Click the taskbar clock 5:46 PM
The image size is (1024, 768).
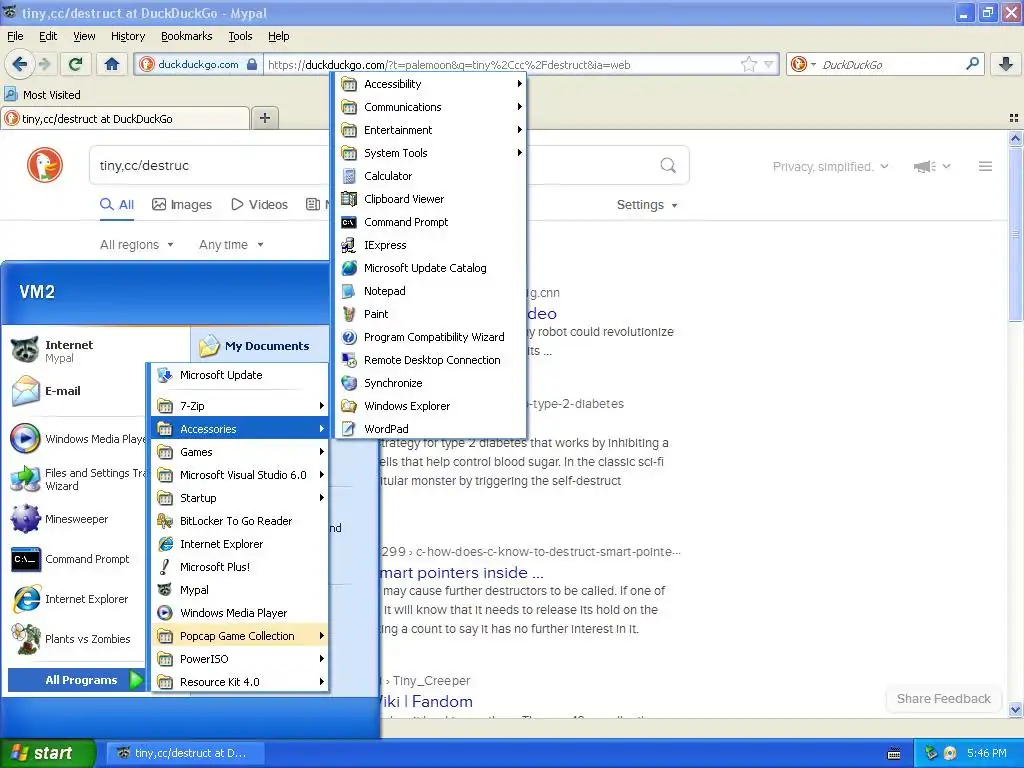986,753
